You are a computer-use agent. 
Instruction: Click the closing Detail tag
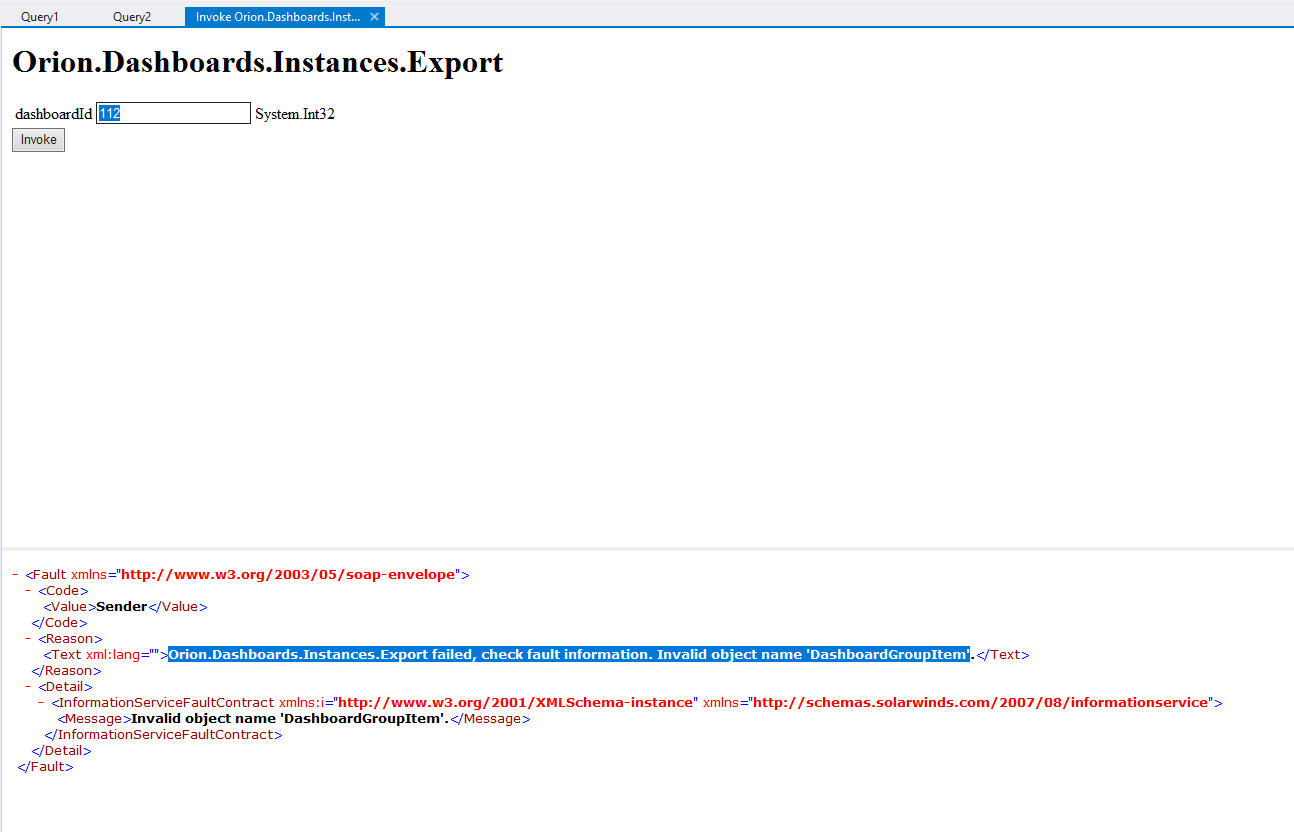(61, 751)
